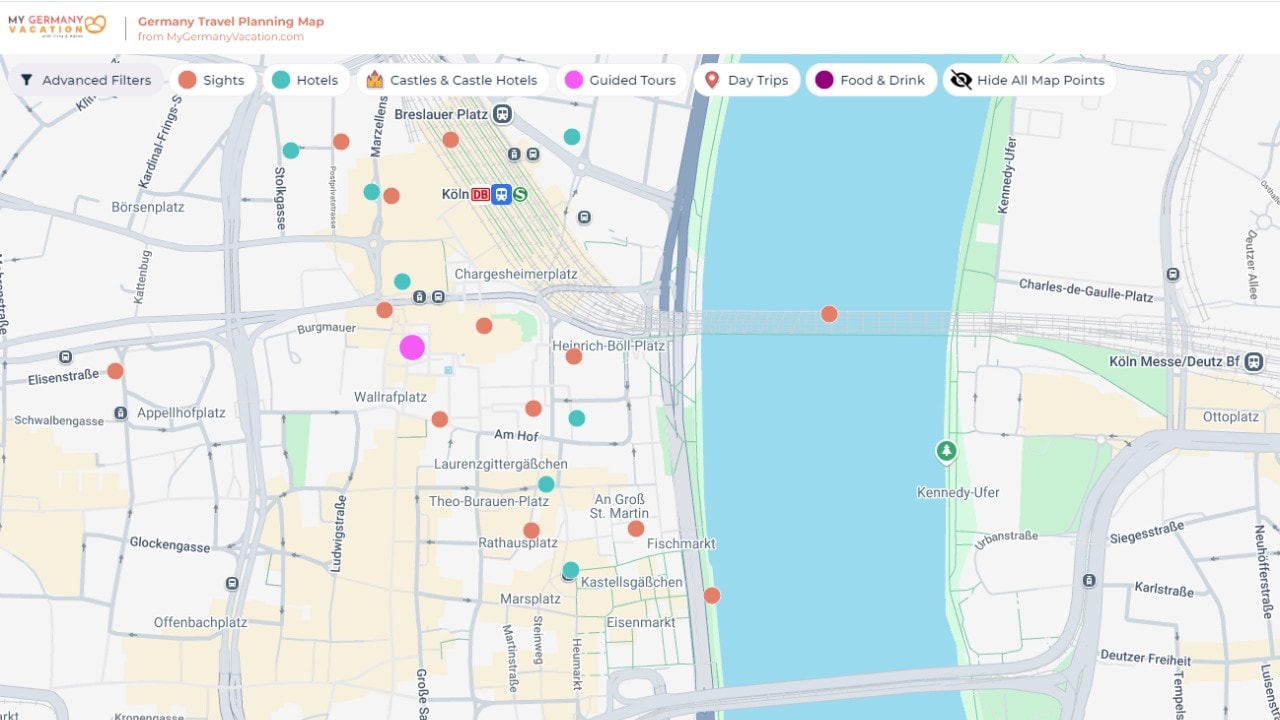1280x720 pixels.
Task: Toggle Castles & Castle Hotels filter
Action: pos(452,80)
